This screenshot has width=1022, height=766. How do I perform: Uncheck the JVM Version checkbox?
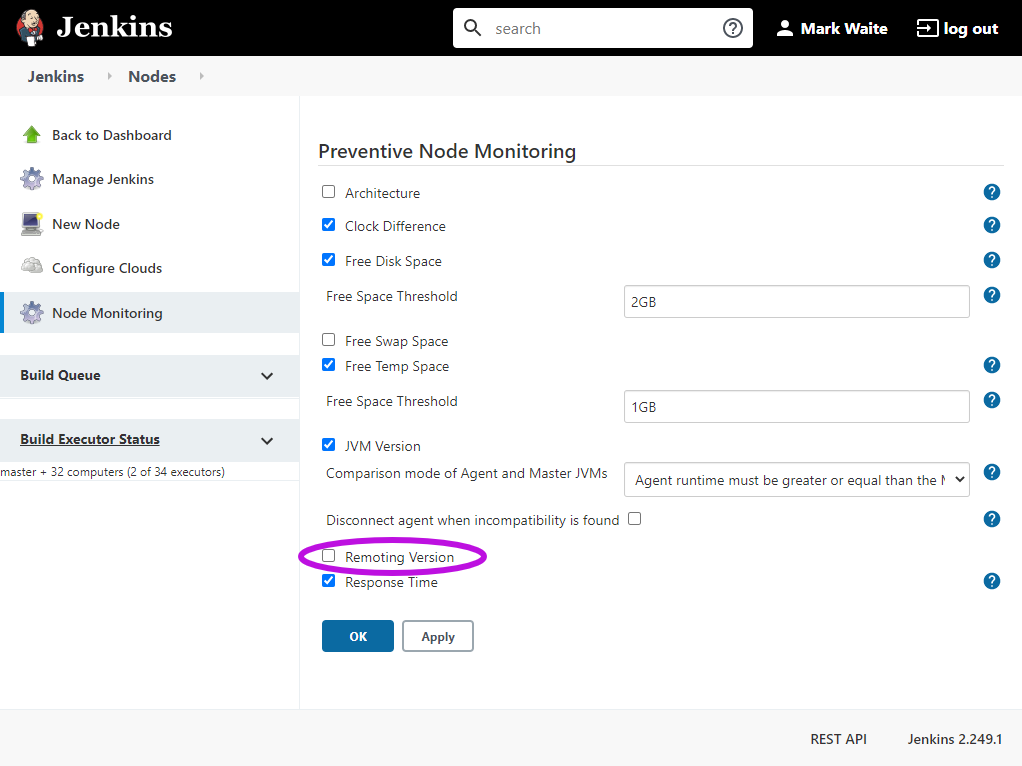(x=328, y=445)
